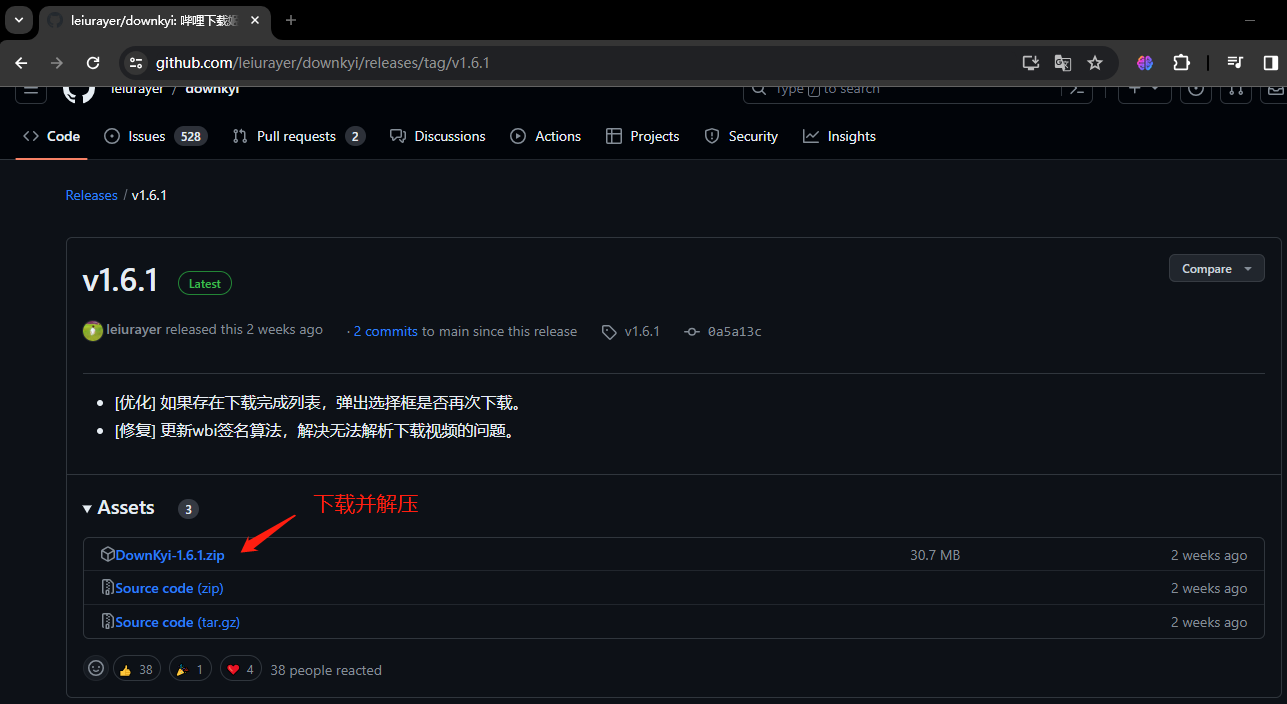The height and width of the screenshot is (704, 1287).
Task: Toggle the party popper reaction
Action: 190,669
